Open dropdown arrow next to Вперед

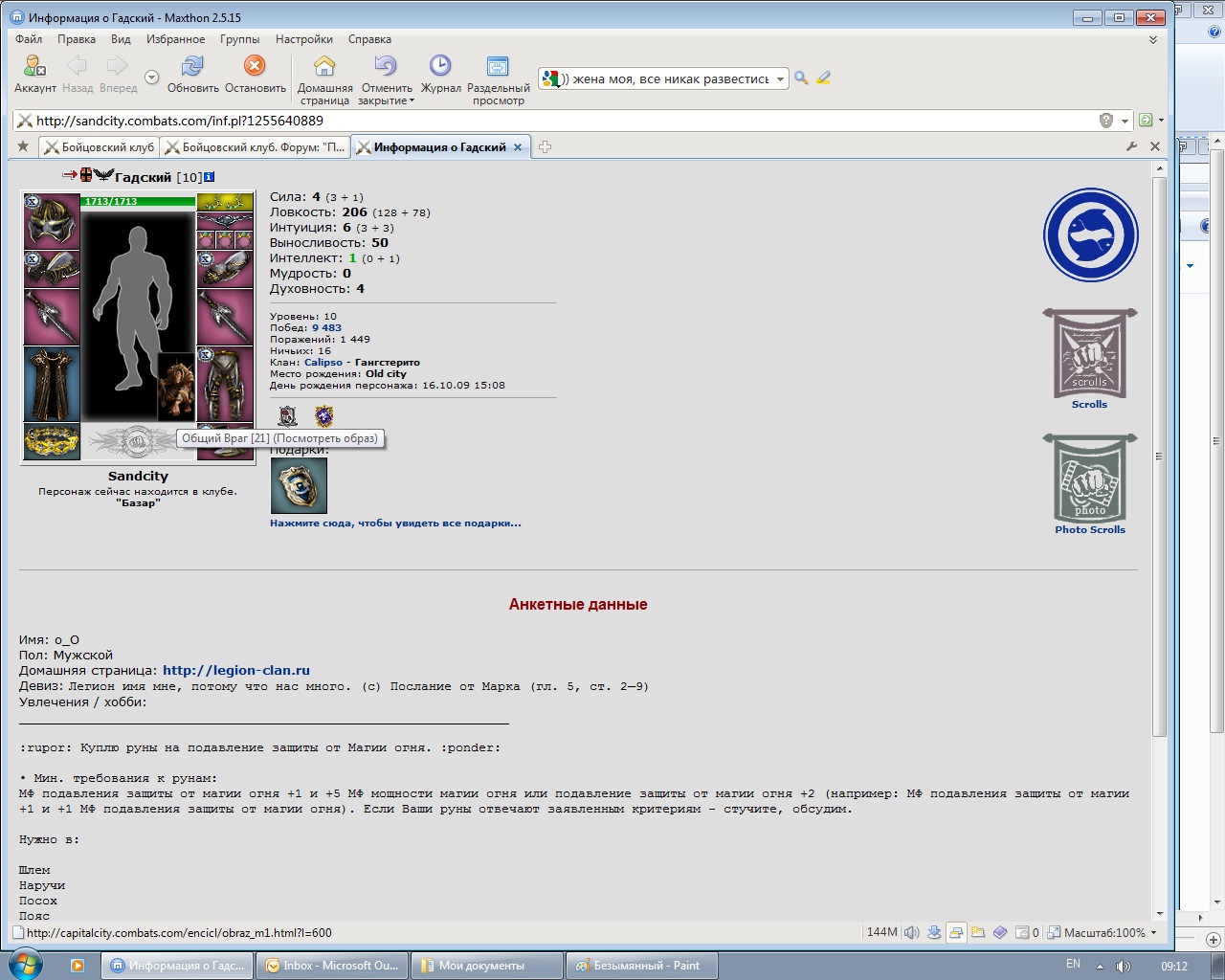coord(151,78)
